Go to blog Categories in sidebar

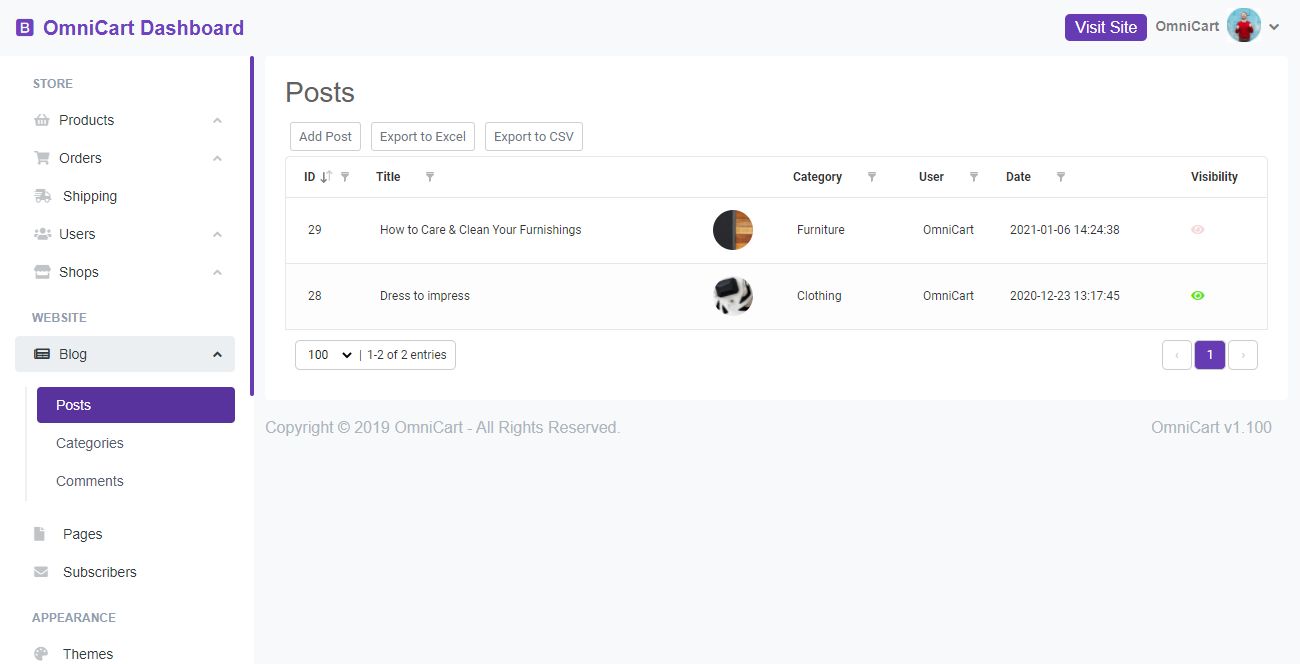point(90,443)
